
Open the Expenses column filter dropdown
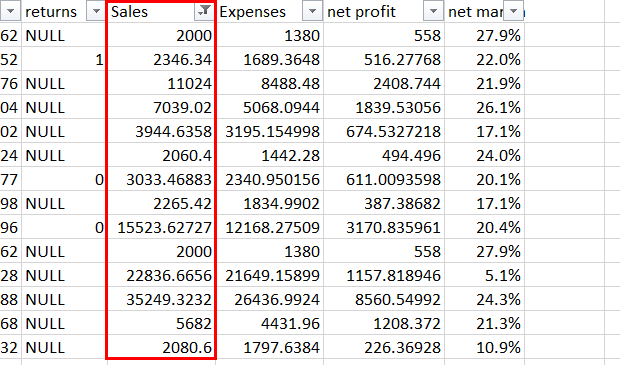[x=312, y=12]
